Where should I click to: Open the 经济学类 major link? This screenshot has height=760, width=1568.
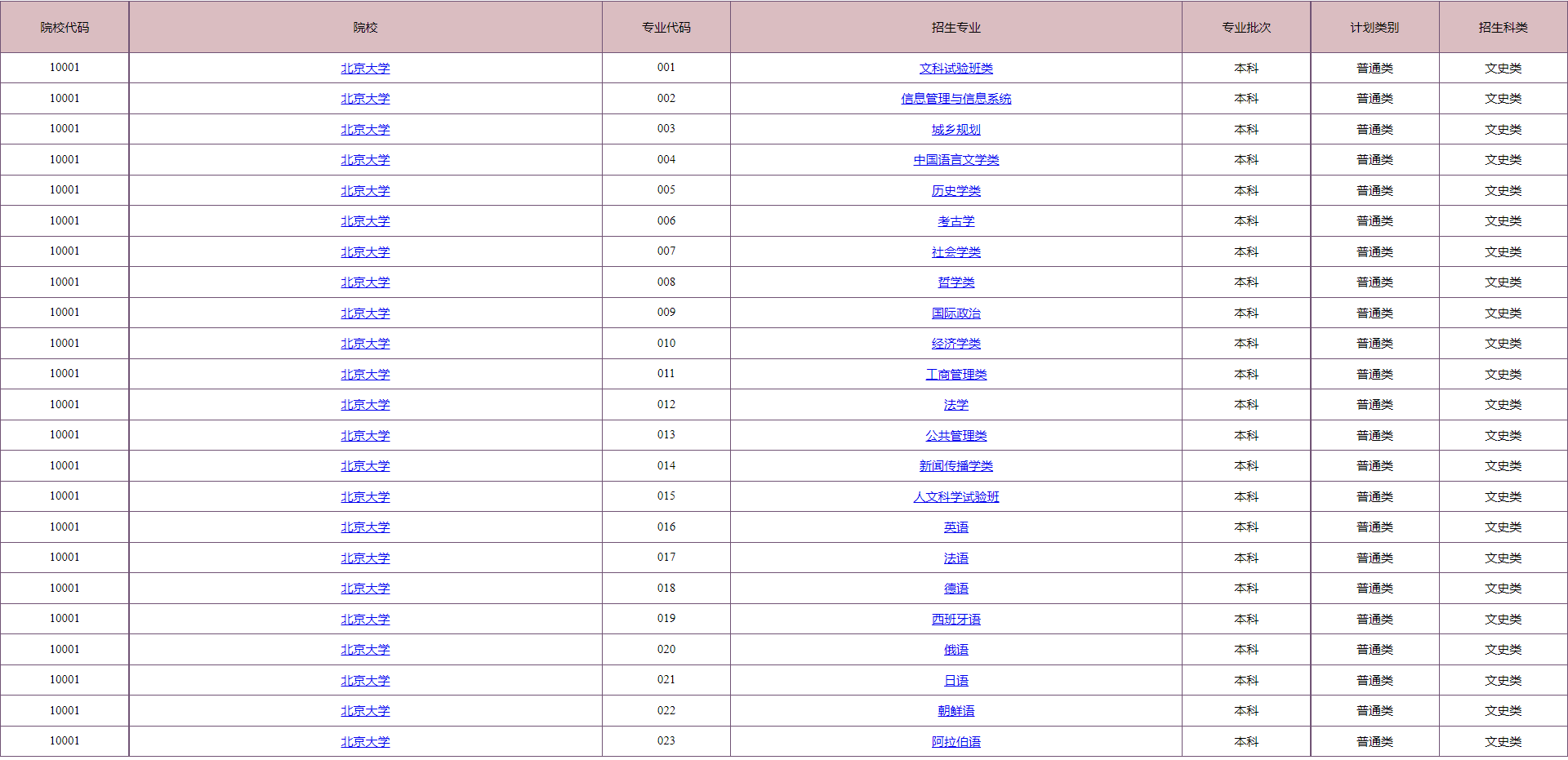(955, 344)
